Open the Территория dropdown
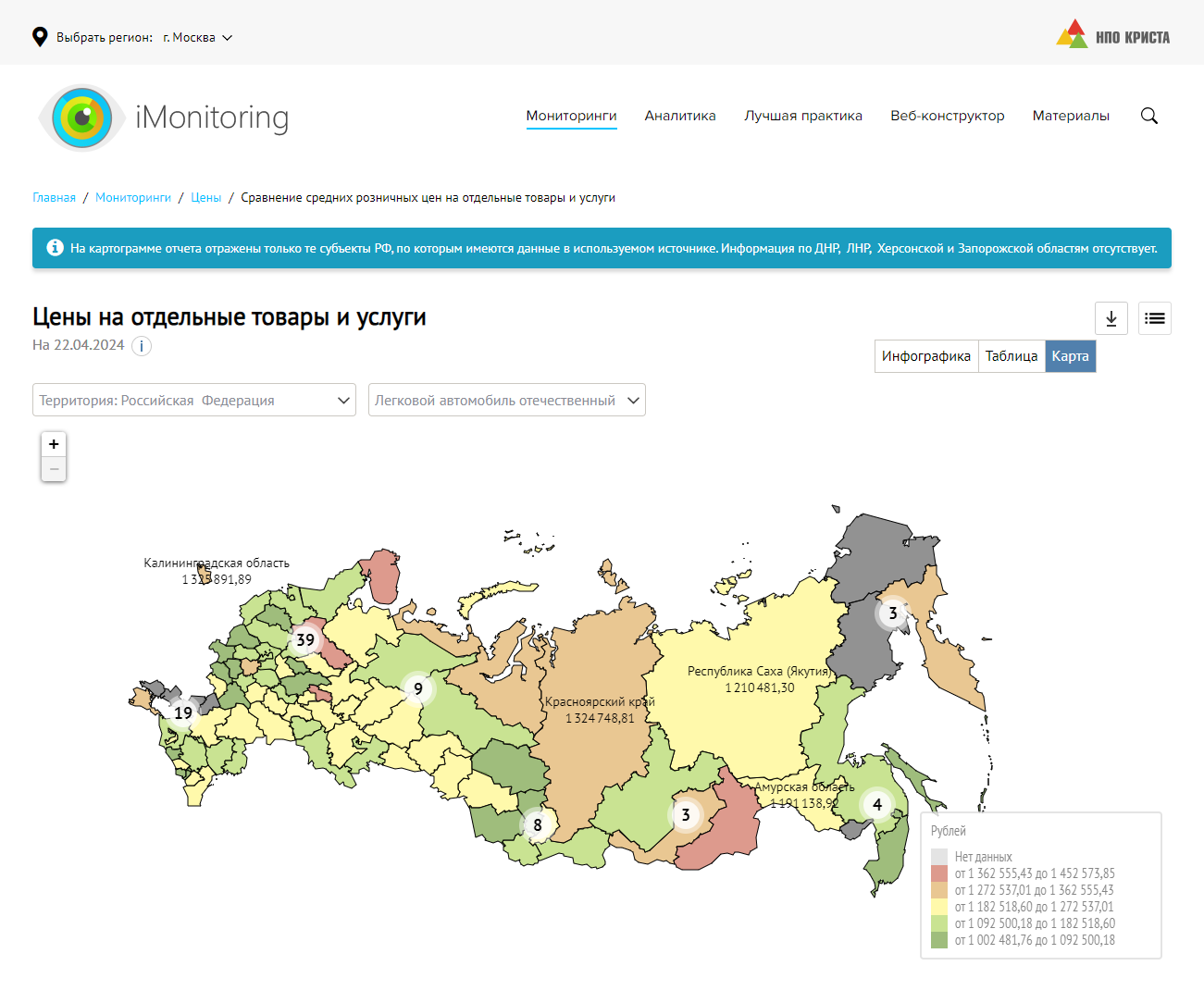 point(194,400)
